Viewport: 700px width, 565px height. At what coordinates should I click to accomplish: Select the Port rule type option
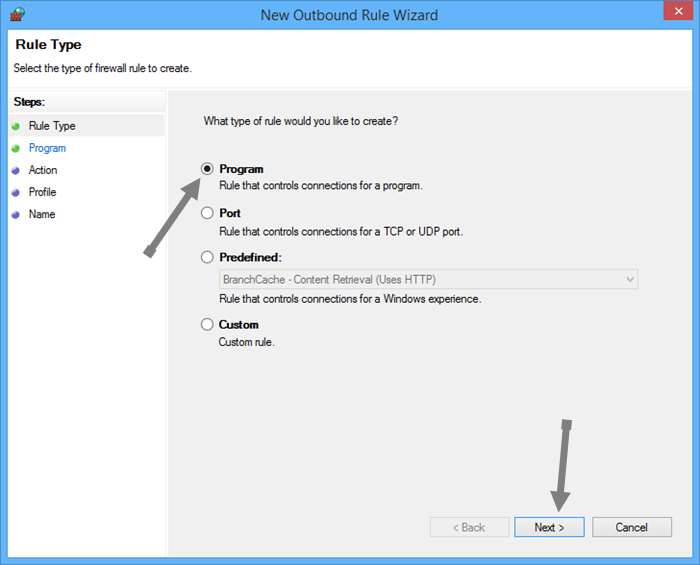[207, 213]
